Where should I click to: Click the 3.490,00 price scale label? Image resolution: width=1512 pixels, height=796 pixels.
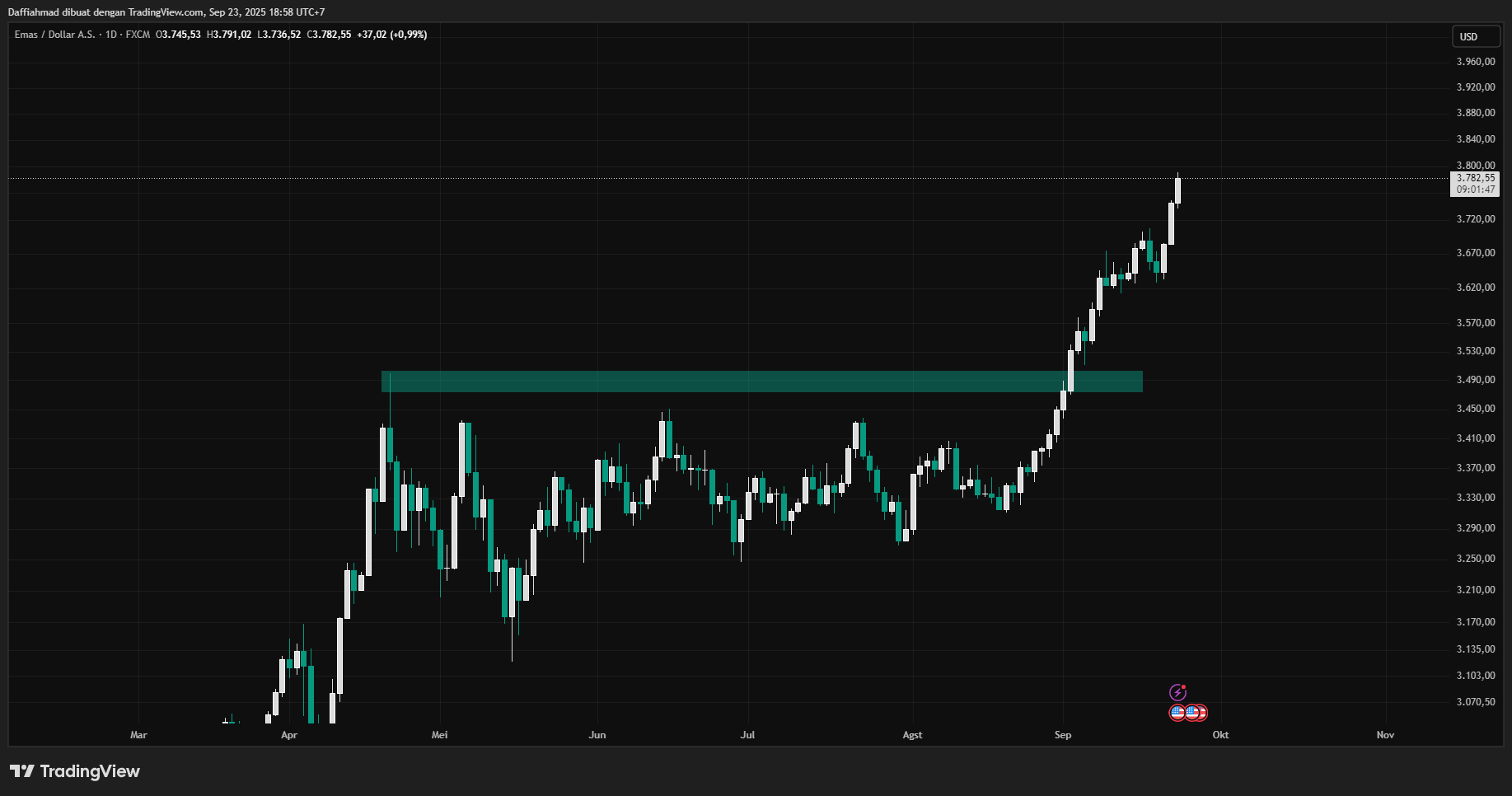[x=1475, y=380]
